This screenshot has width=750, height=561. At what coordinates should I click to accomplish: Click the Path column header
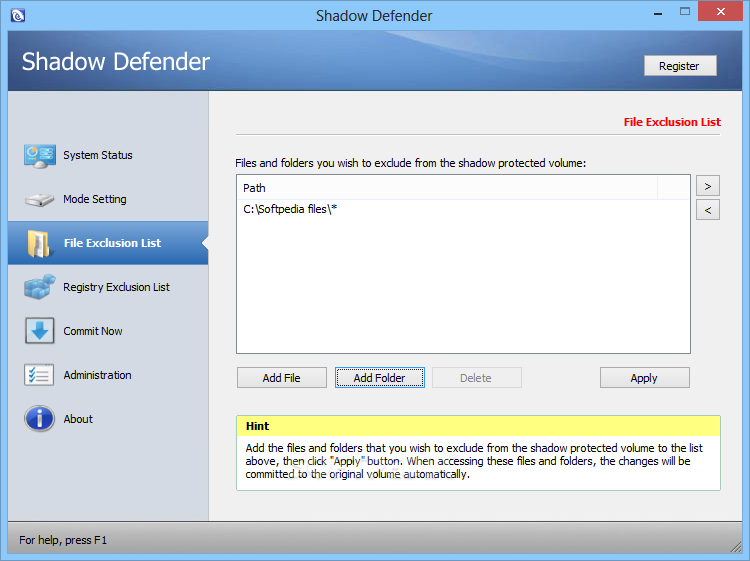pos(447,188)
